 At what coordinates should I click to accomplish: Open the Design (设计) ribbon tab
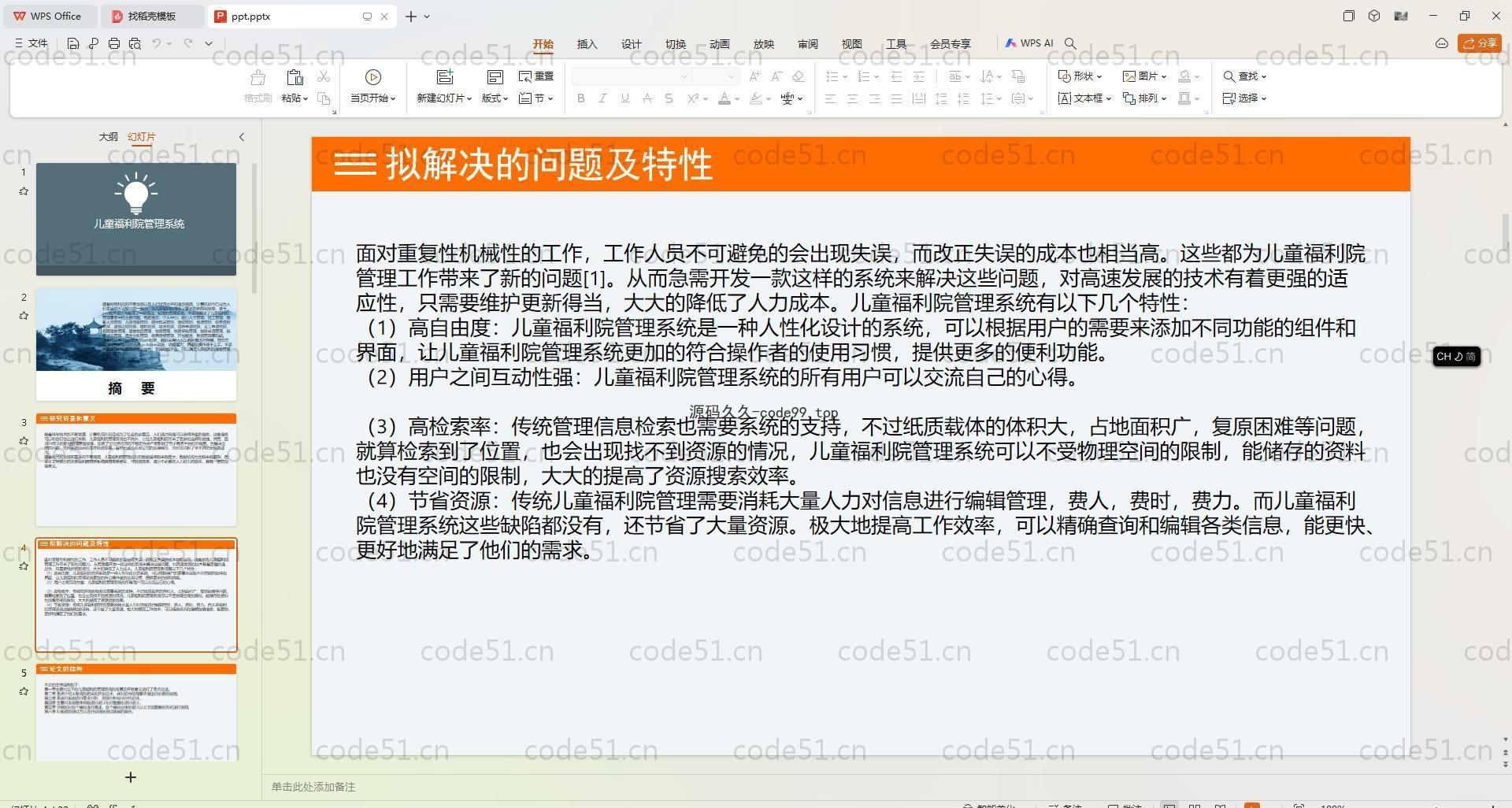(632, 44)
